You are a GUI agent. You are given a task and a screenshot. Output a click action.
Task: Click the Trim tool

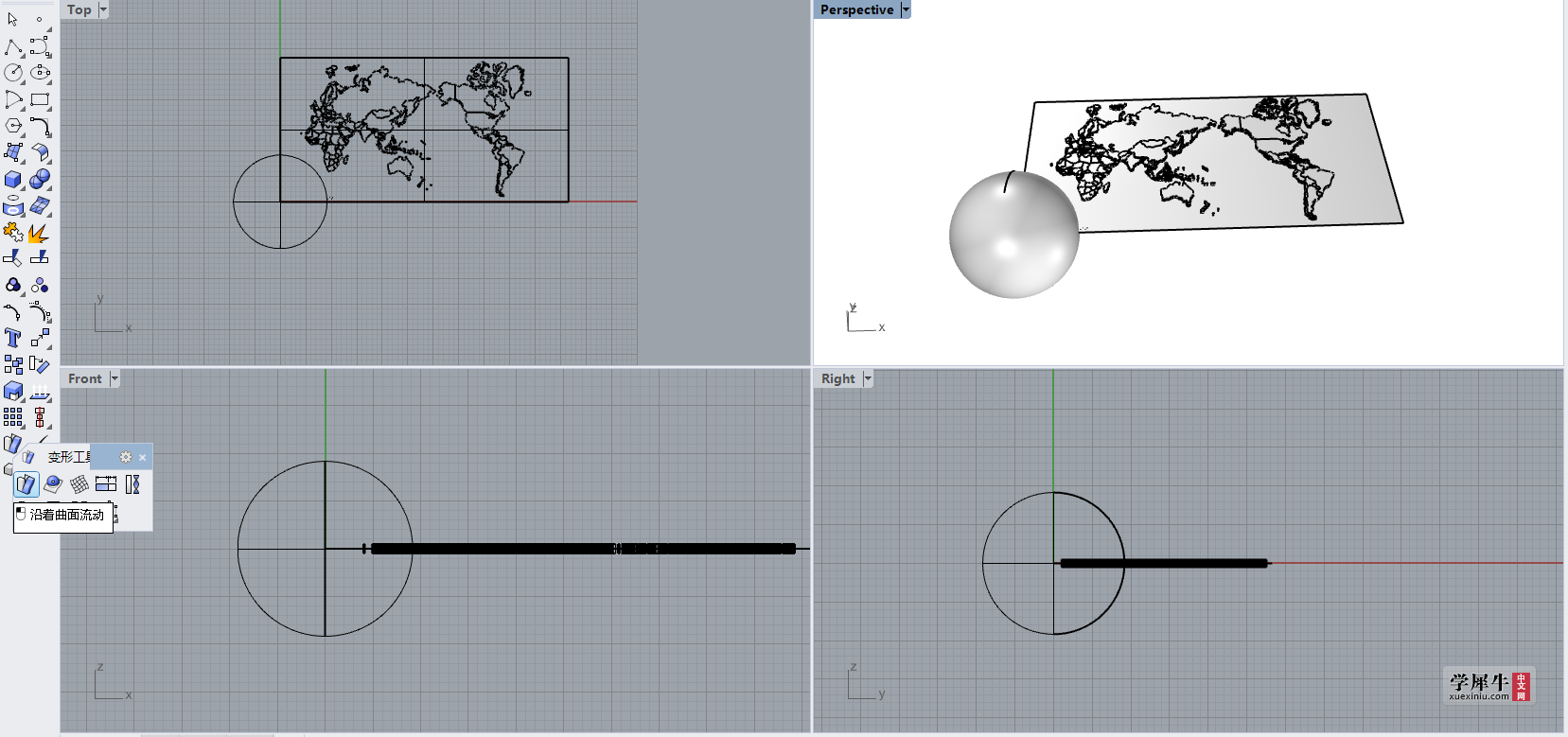pos(12,257)
